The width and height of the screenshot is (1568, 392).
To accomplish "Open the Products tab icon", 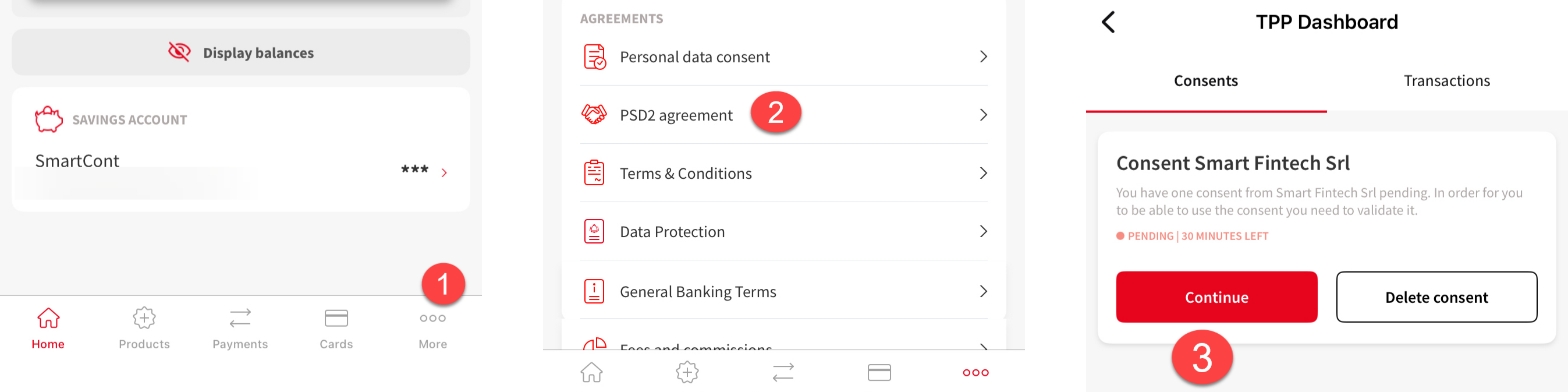I will (x=144, y=318).
